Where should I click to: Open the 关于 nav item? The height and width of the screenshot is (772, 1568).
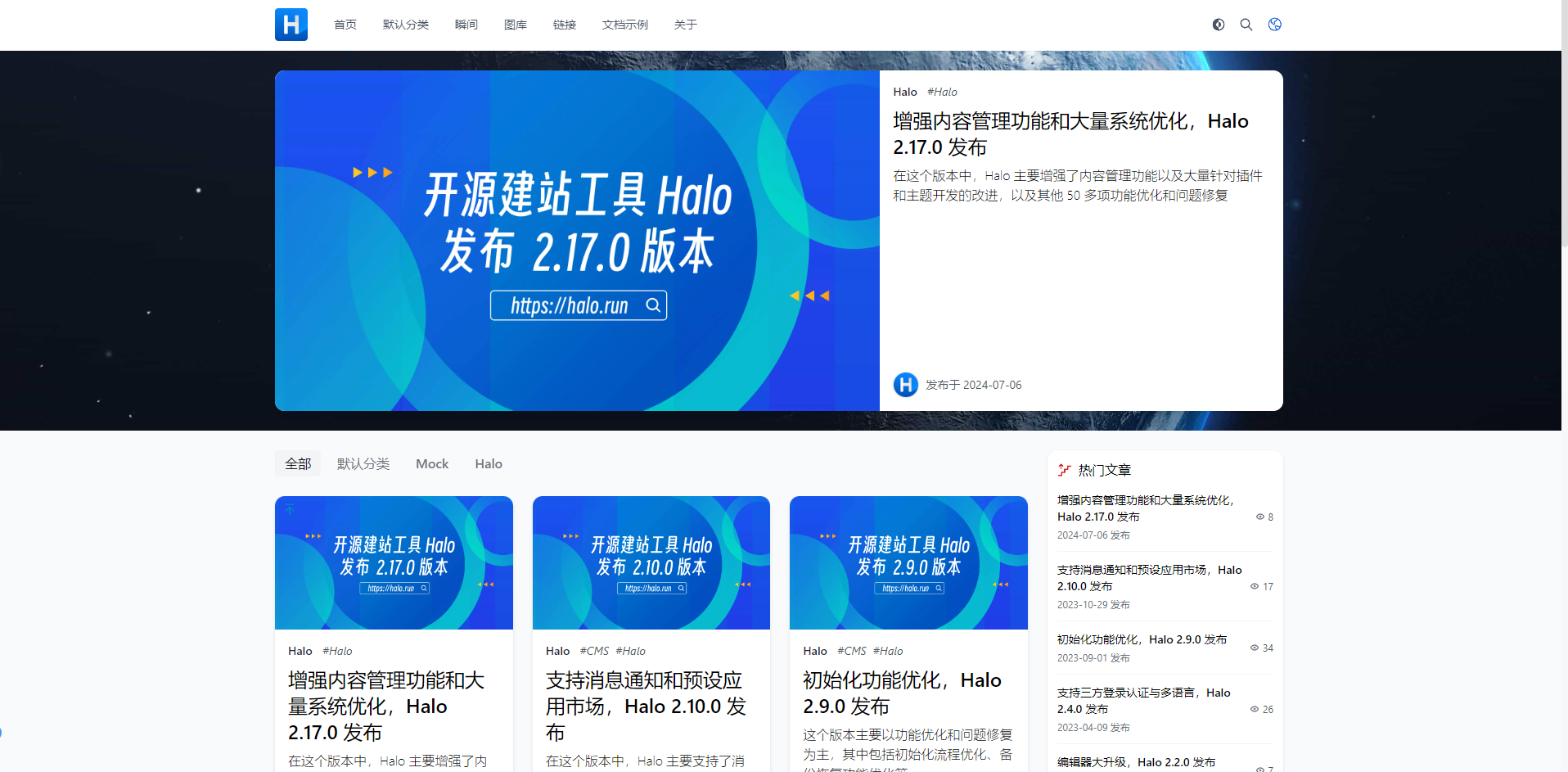coord(686,25)
